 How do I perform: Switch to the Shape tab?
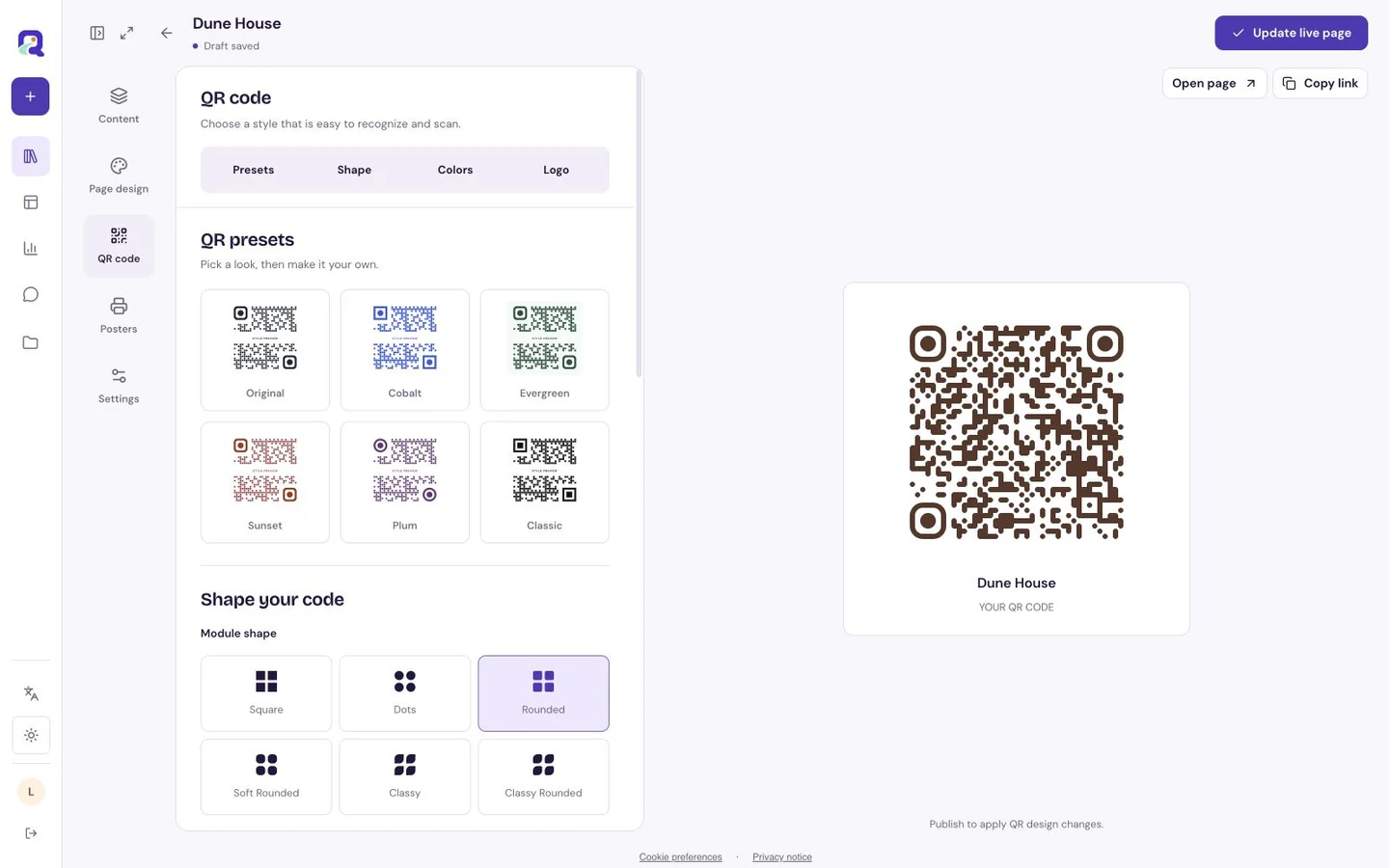tap(354, 170)
